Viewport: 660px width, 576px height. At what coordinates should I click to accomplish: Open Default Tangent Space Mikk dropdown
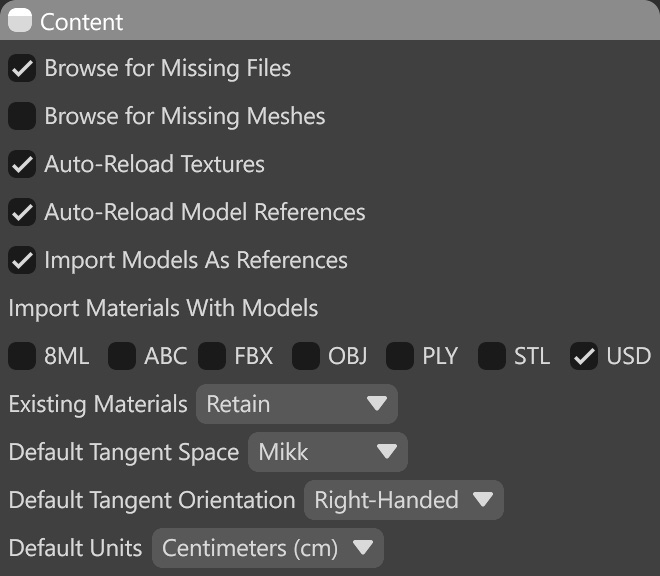pos(327,452)
